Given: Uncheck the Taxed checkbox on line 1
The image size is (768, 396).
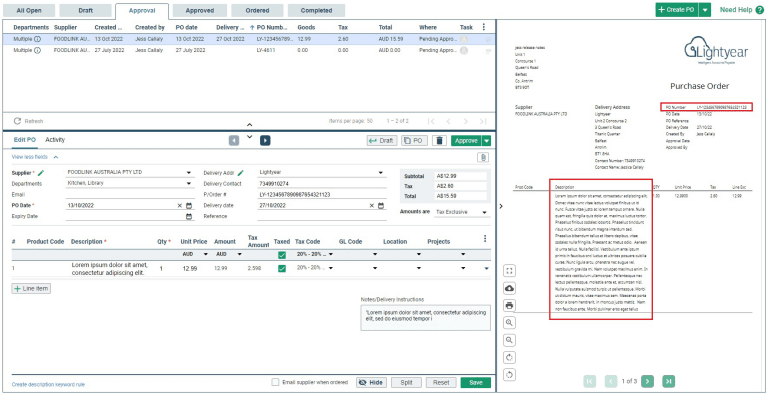Looking at the screenshot, I should coord(282,268).
